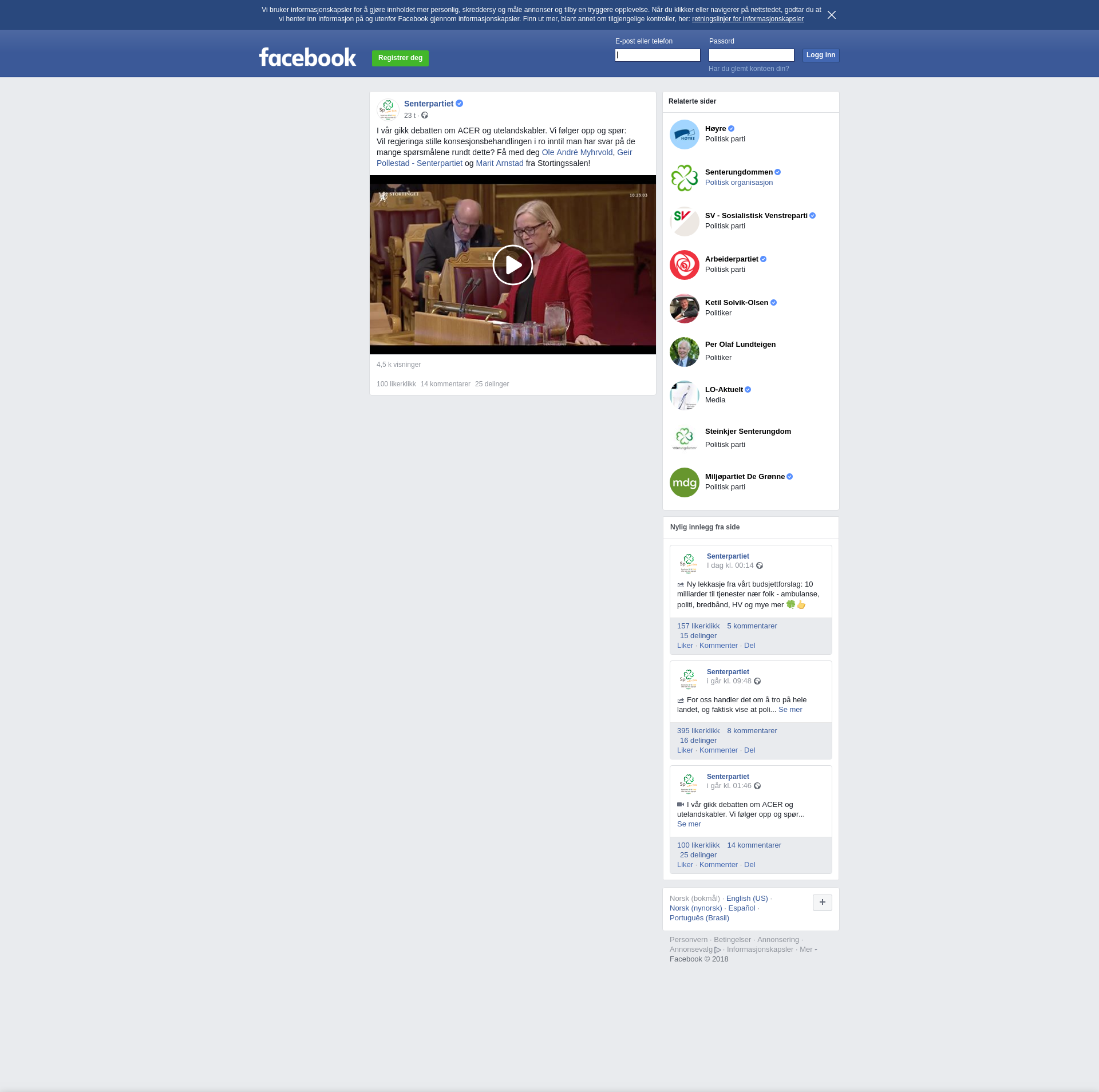The image size is (1099, 1092).
Task: Click 14 kommentarer under the video
Action: coord(445,384)
